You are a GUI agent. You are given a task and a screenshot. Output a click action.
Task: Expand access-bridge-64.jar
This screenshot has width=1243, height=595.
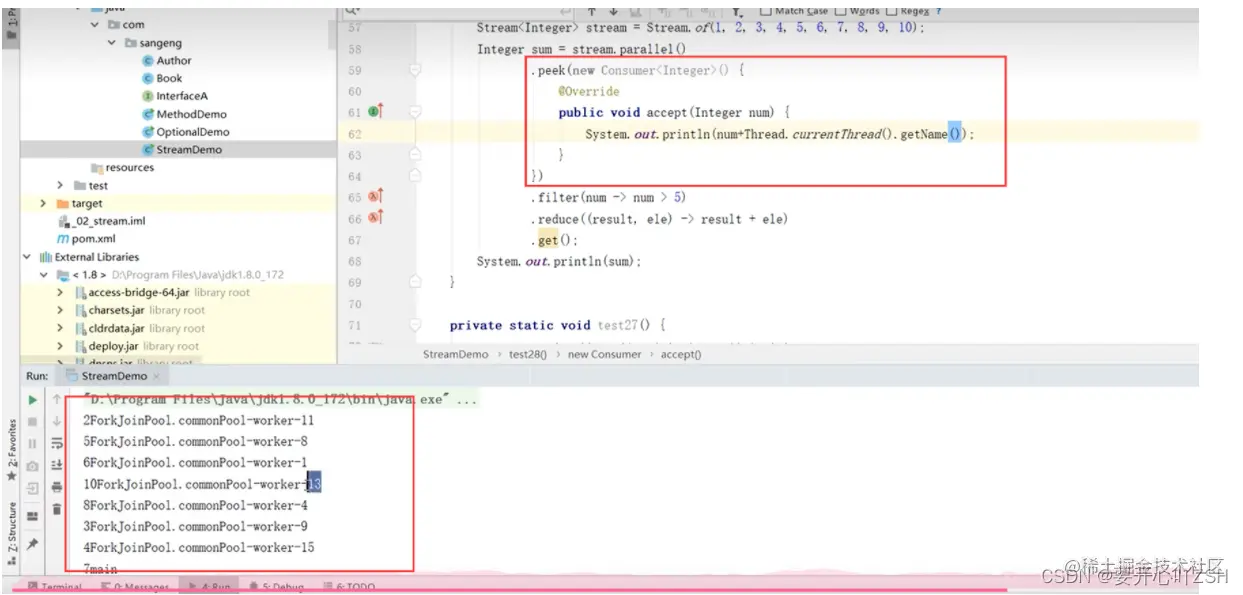60,293
